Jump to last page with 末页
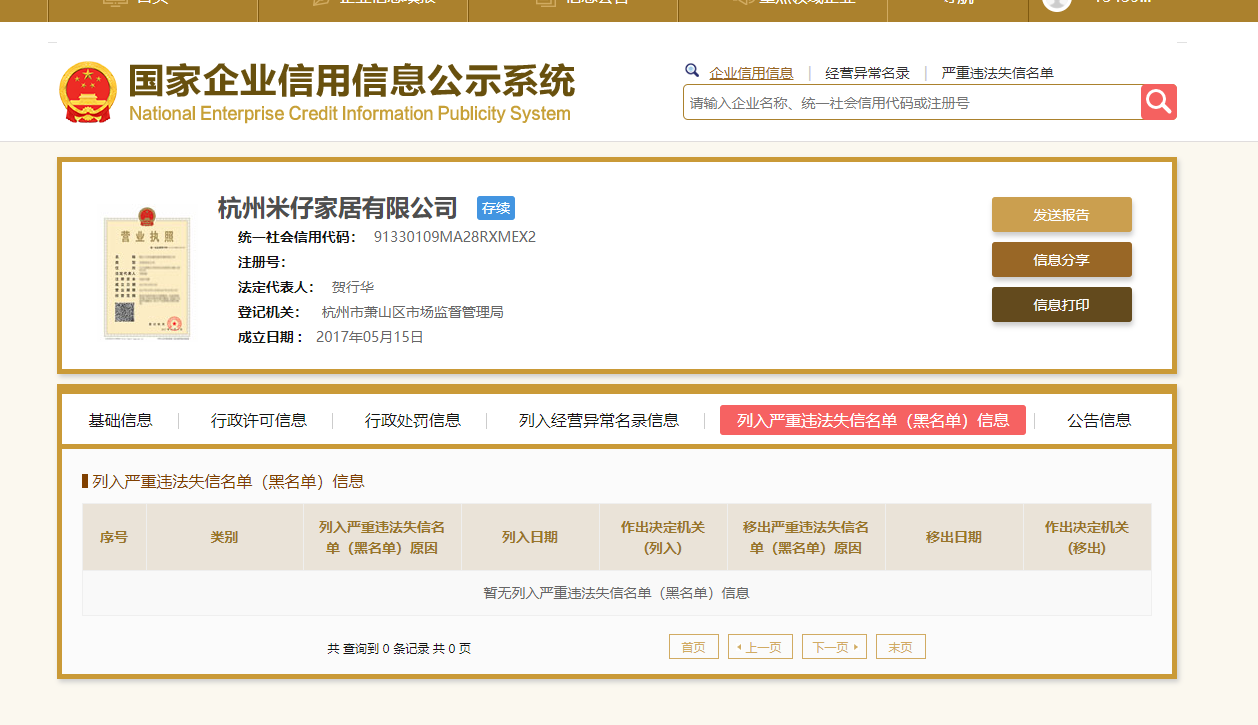Image resolution: width=1258 pixels, height=725 pixels. (901, 647)
